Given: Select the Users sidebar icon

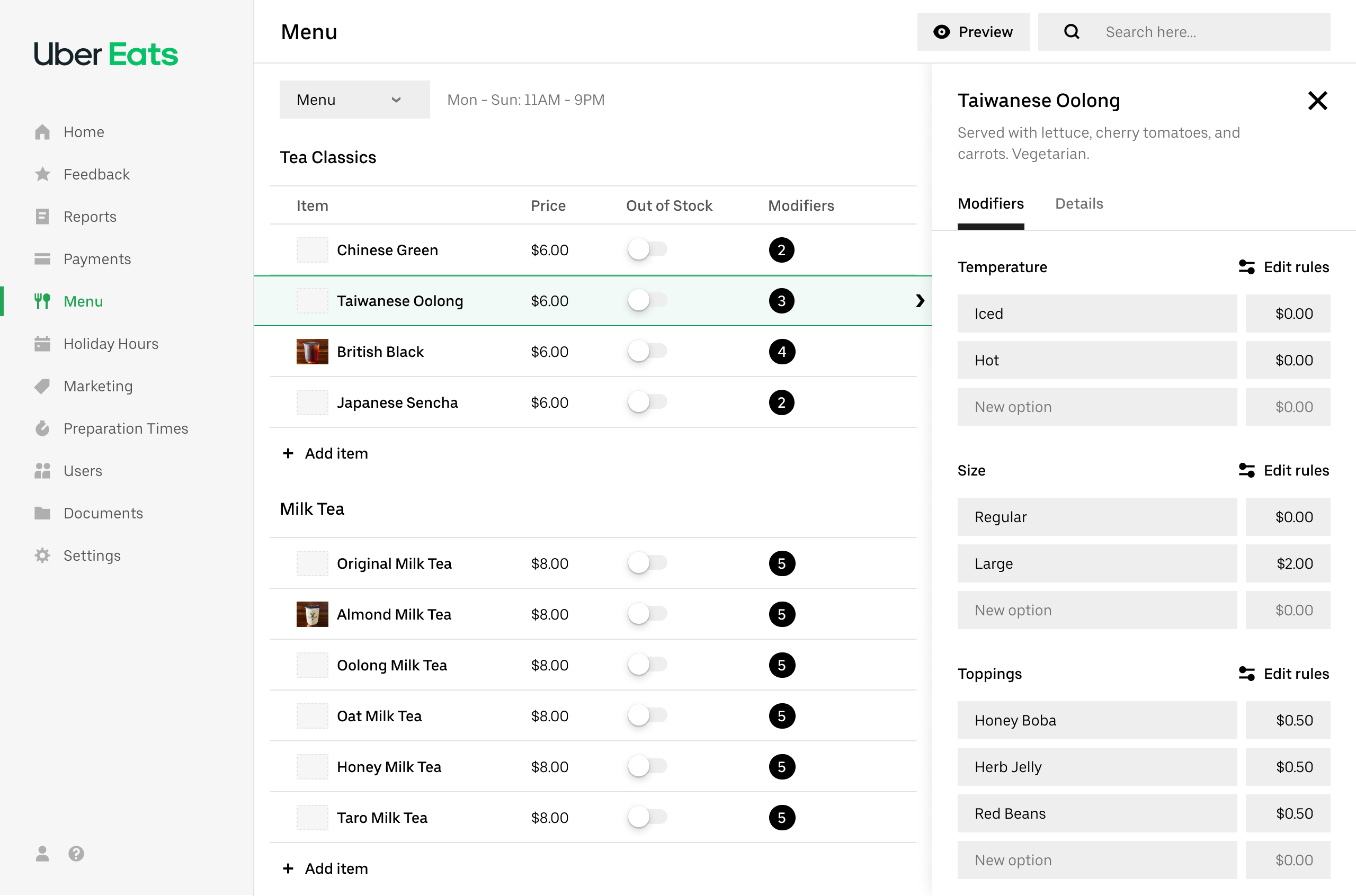Looking at the screenshot, I should 43,470.
